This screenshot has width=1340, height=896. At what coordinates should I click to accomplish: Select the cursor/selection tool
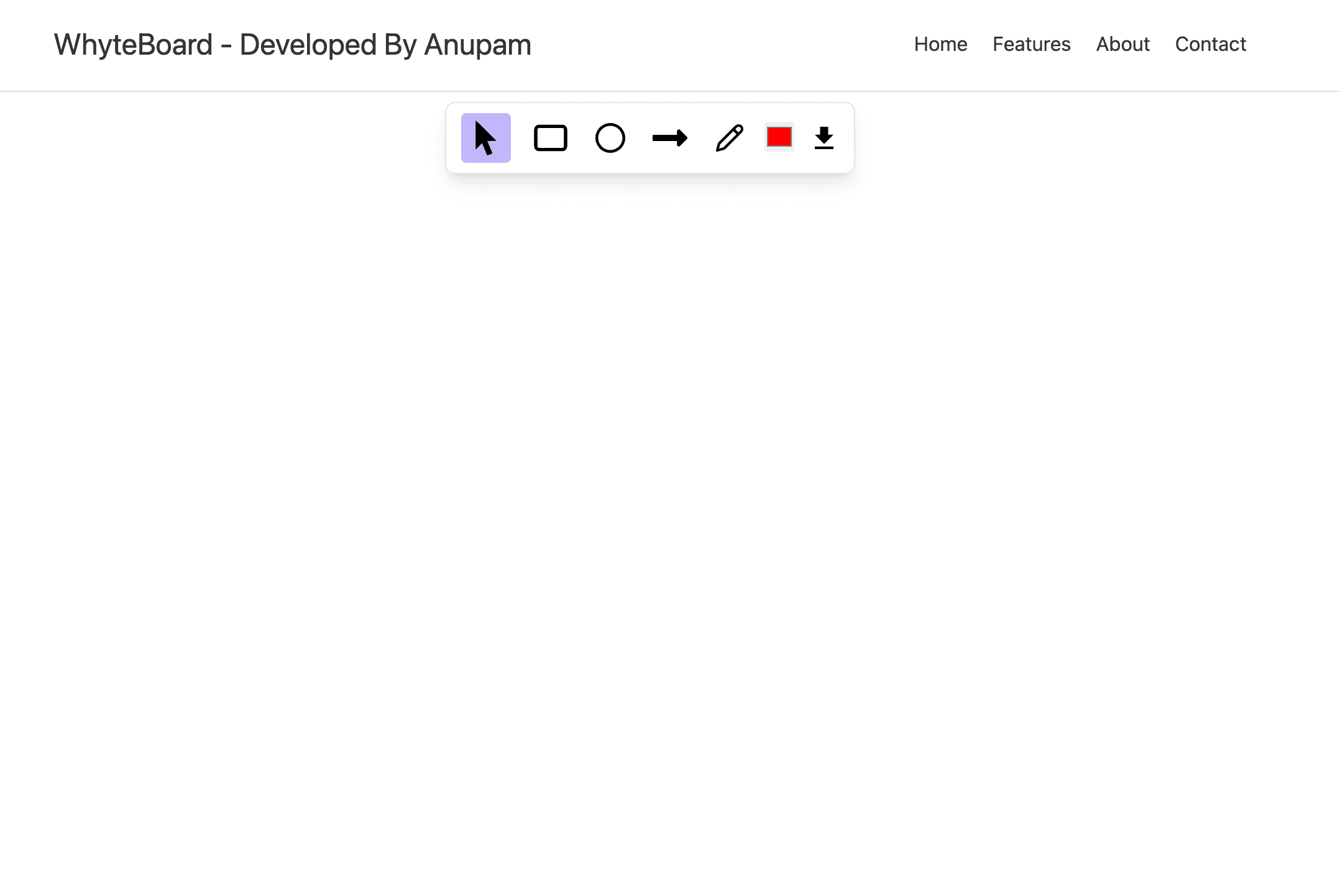pyautogui.click(x=485, y=137)
